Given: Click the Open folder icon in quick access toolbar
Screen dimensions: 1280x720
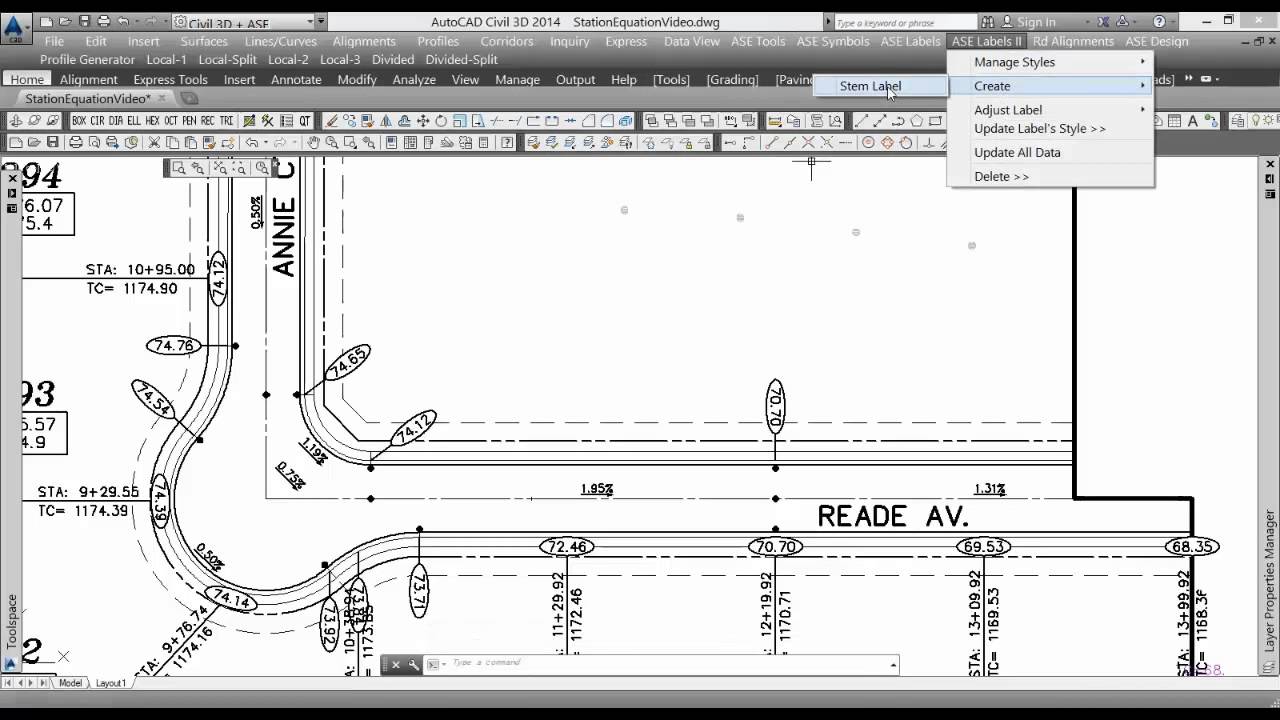Looking at the screenshot, I should coord(65,21).
